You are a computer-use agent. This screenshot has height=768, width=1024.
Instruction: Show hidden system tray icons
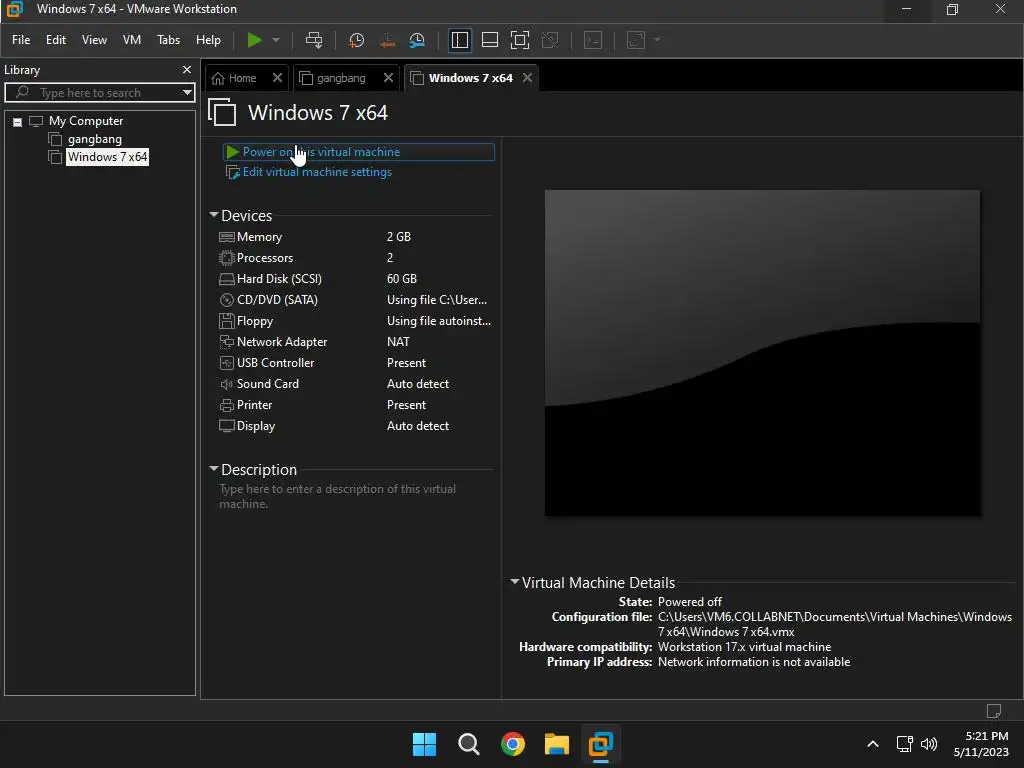[872, 744]
